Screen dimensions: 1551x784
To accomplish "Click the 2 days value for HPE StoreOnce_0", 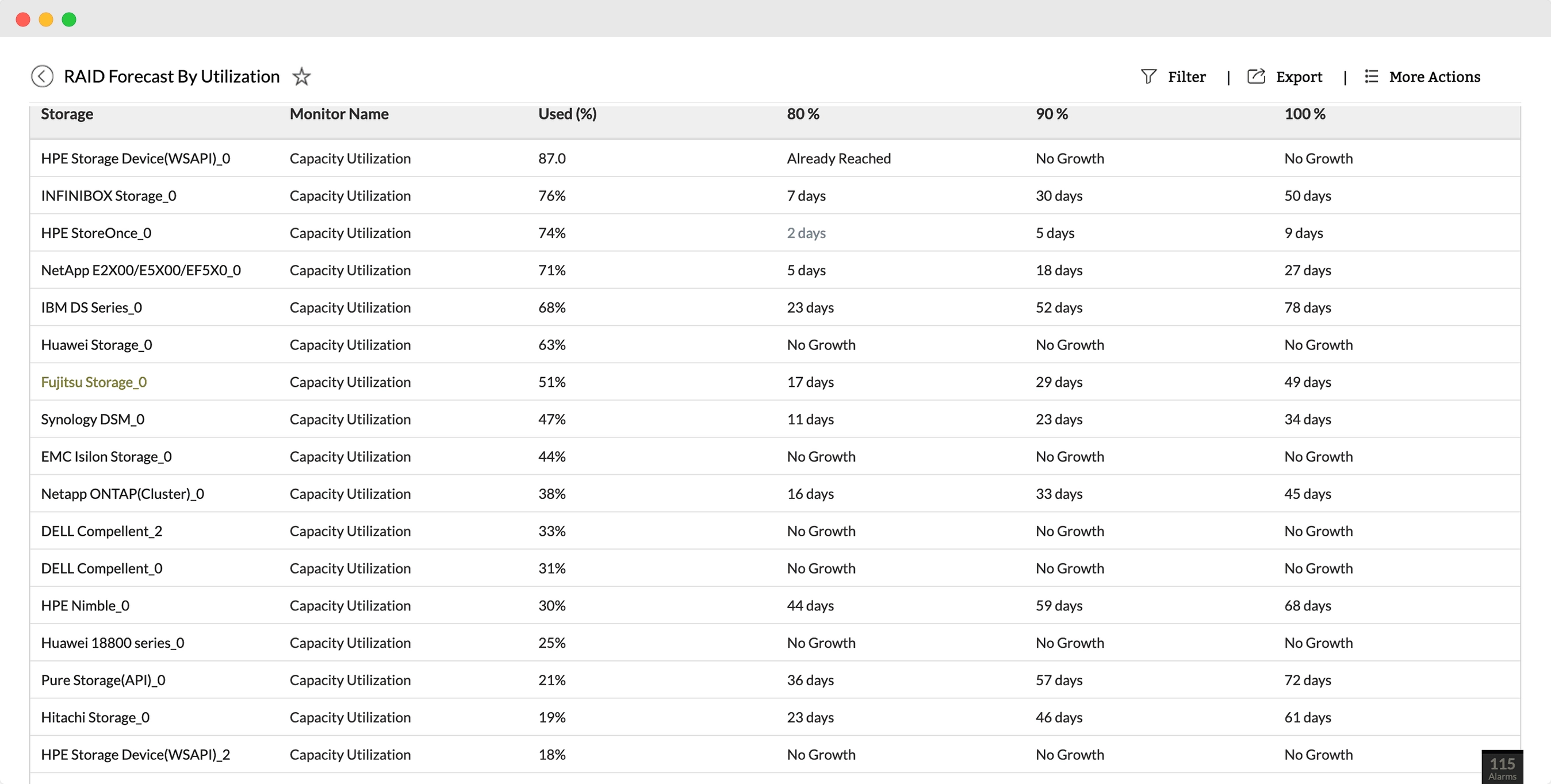I will click(806, 233).
